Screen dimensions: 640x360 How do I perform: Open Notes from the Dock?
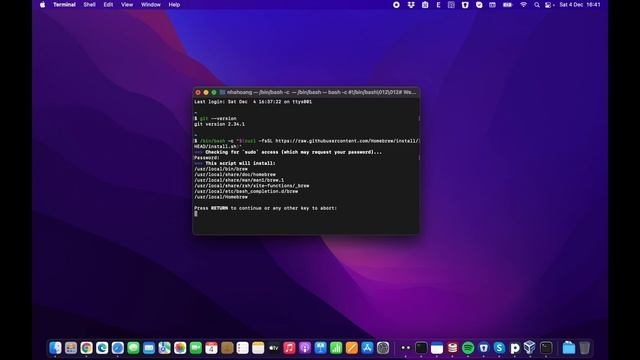tap(258, 348)
